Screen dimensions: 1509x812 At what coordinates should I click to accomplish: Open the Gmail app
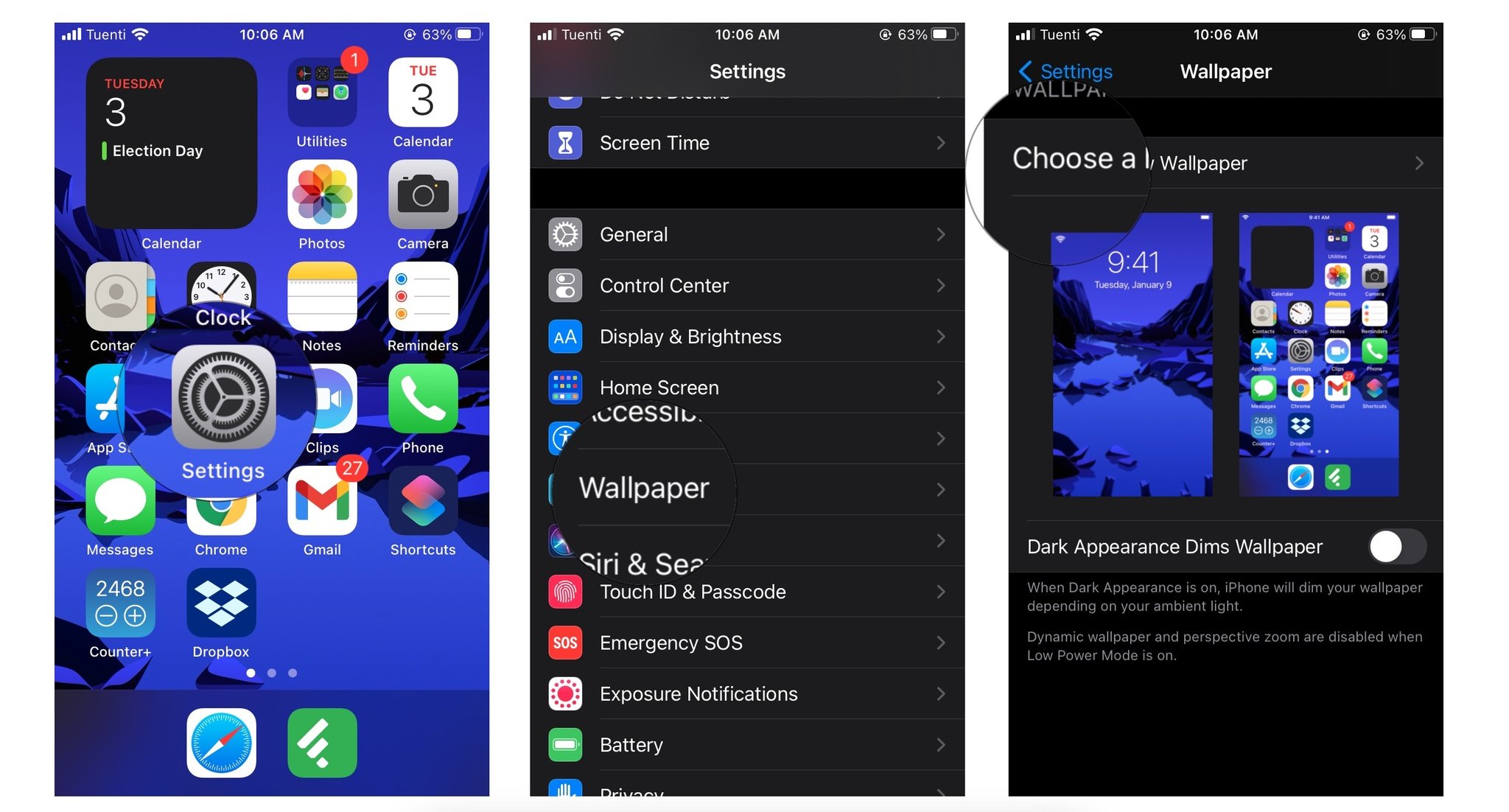point(323,509)
